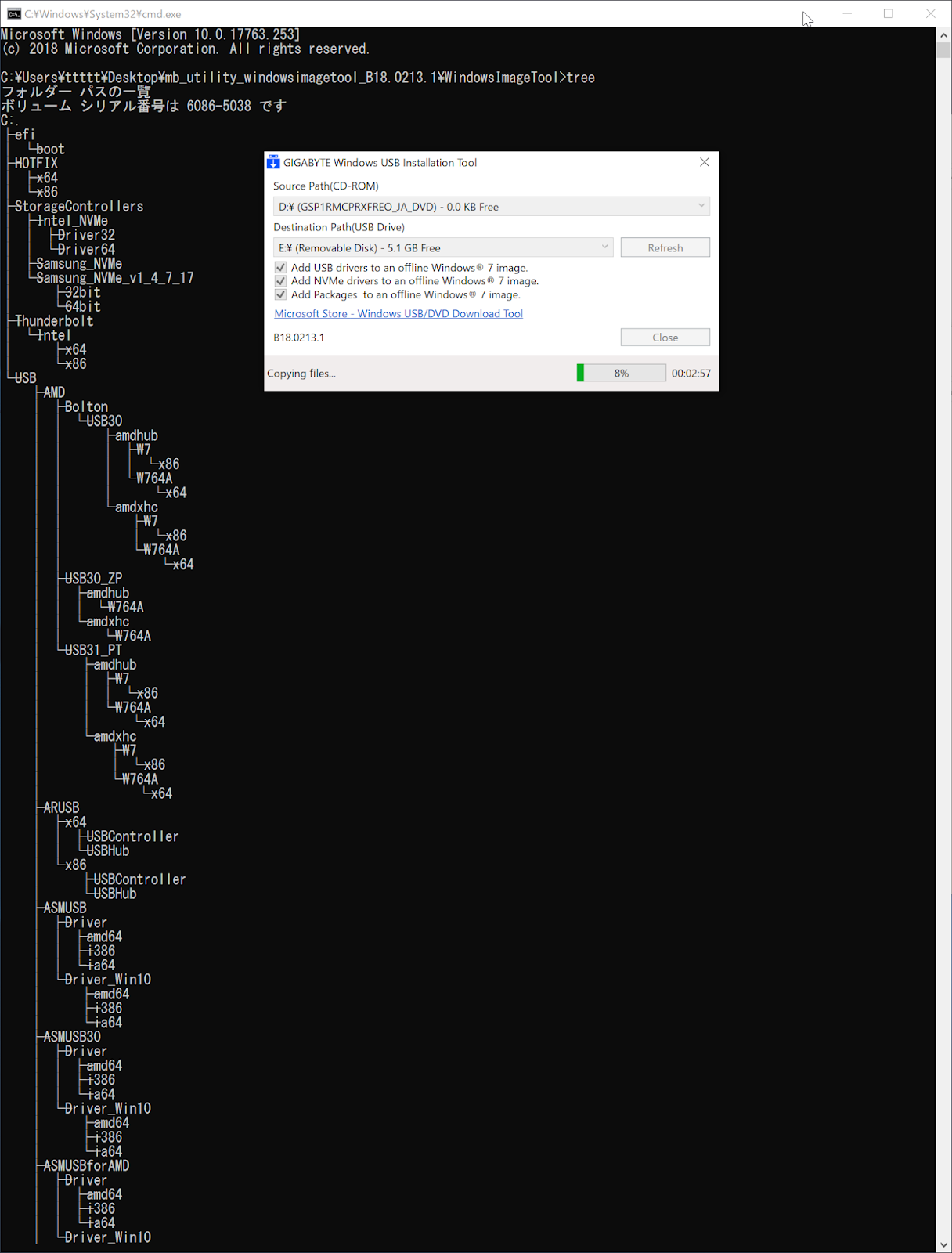This screenshot has width=952, height=1253.
Task: Click 'ARUSB' in the tree output
Action: click(x=61, y=807)
